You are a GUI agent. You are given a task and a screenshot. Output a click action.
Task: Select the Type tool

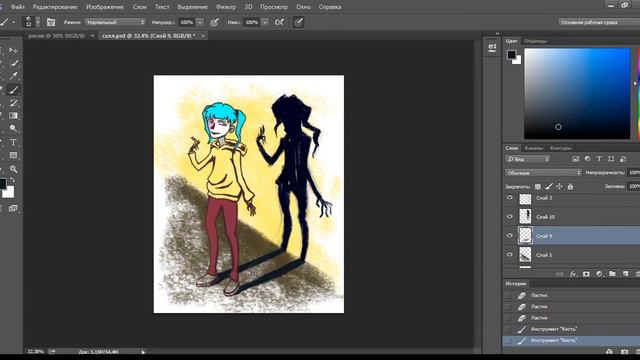13,142
